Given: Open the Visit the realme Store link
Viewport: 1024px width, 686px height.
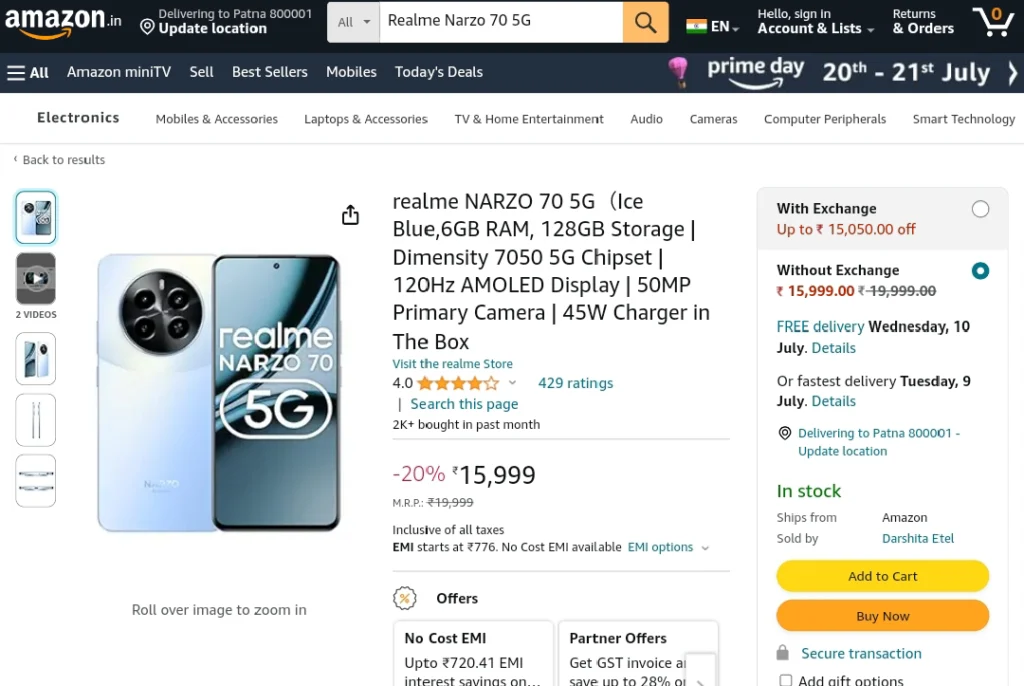Looking at the screenshot, I should tap(453, 363).
